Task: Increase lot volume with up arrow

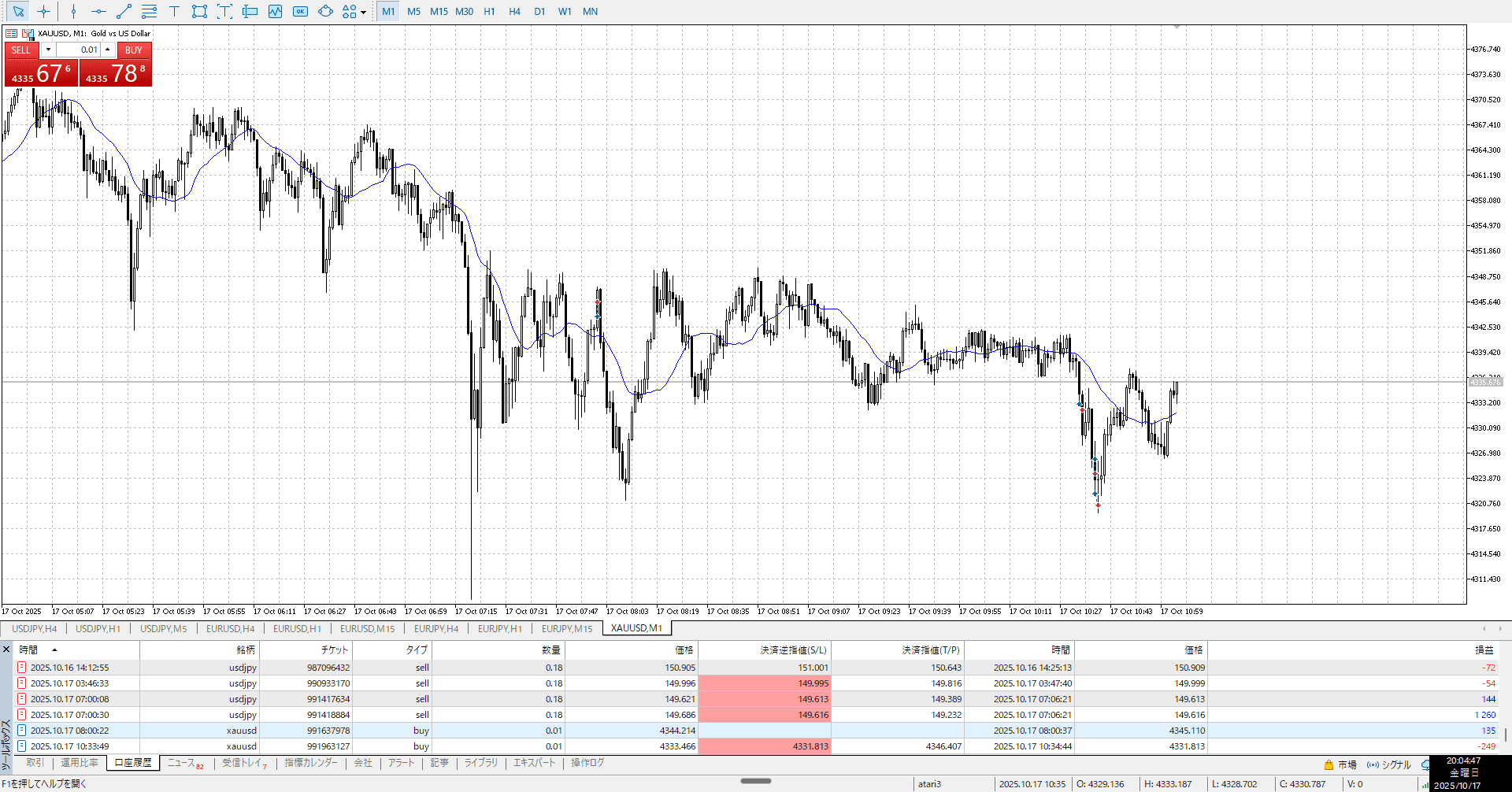Action: (x=108, y=50)
